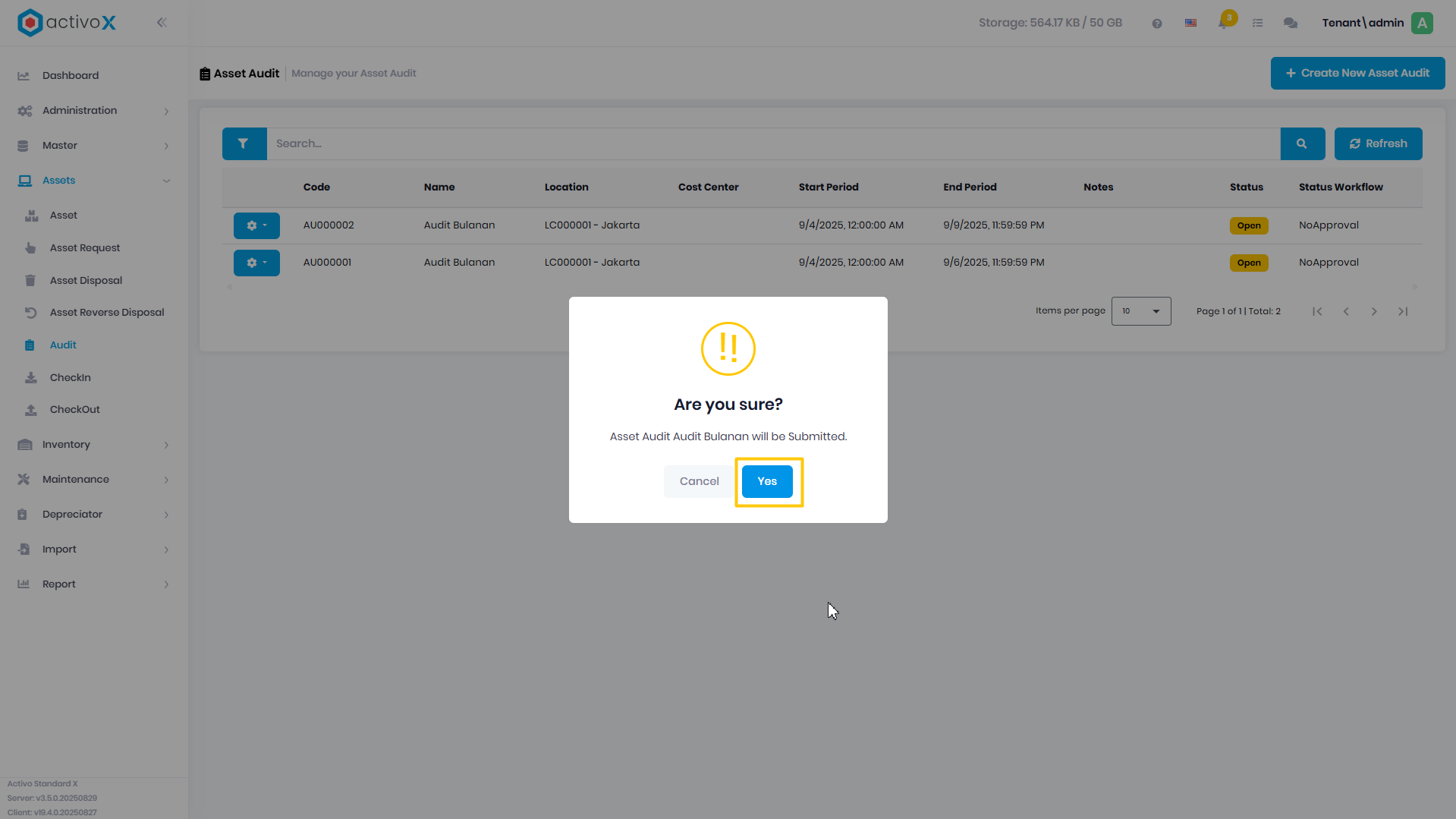
Task: Open the activoX logo home
Action: click(x=67, y=23)
